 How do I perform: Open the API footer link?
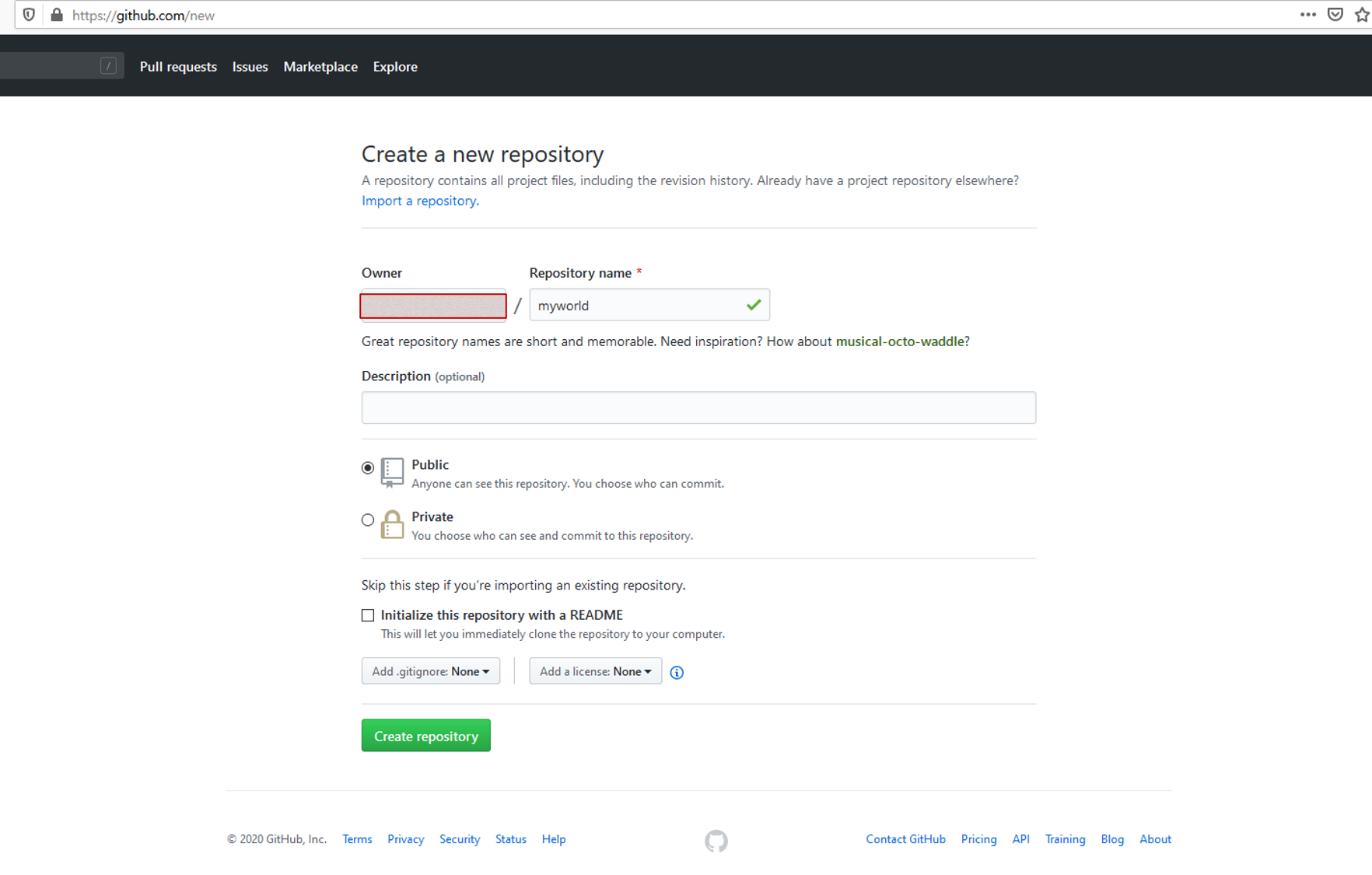pyautogui.click(x=1020, y=839)
